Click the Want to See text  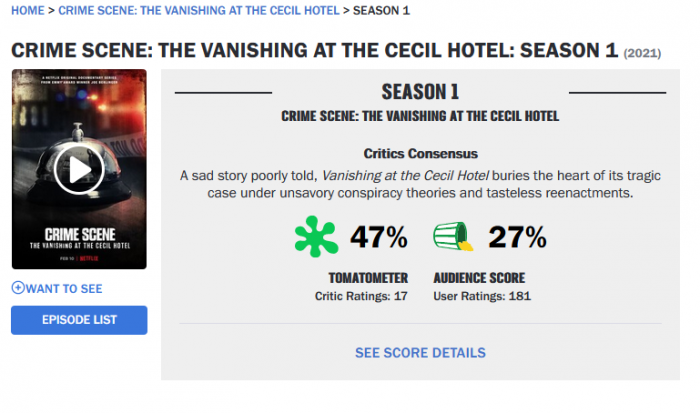[x=64, y=289]
